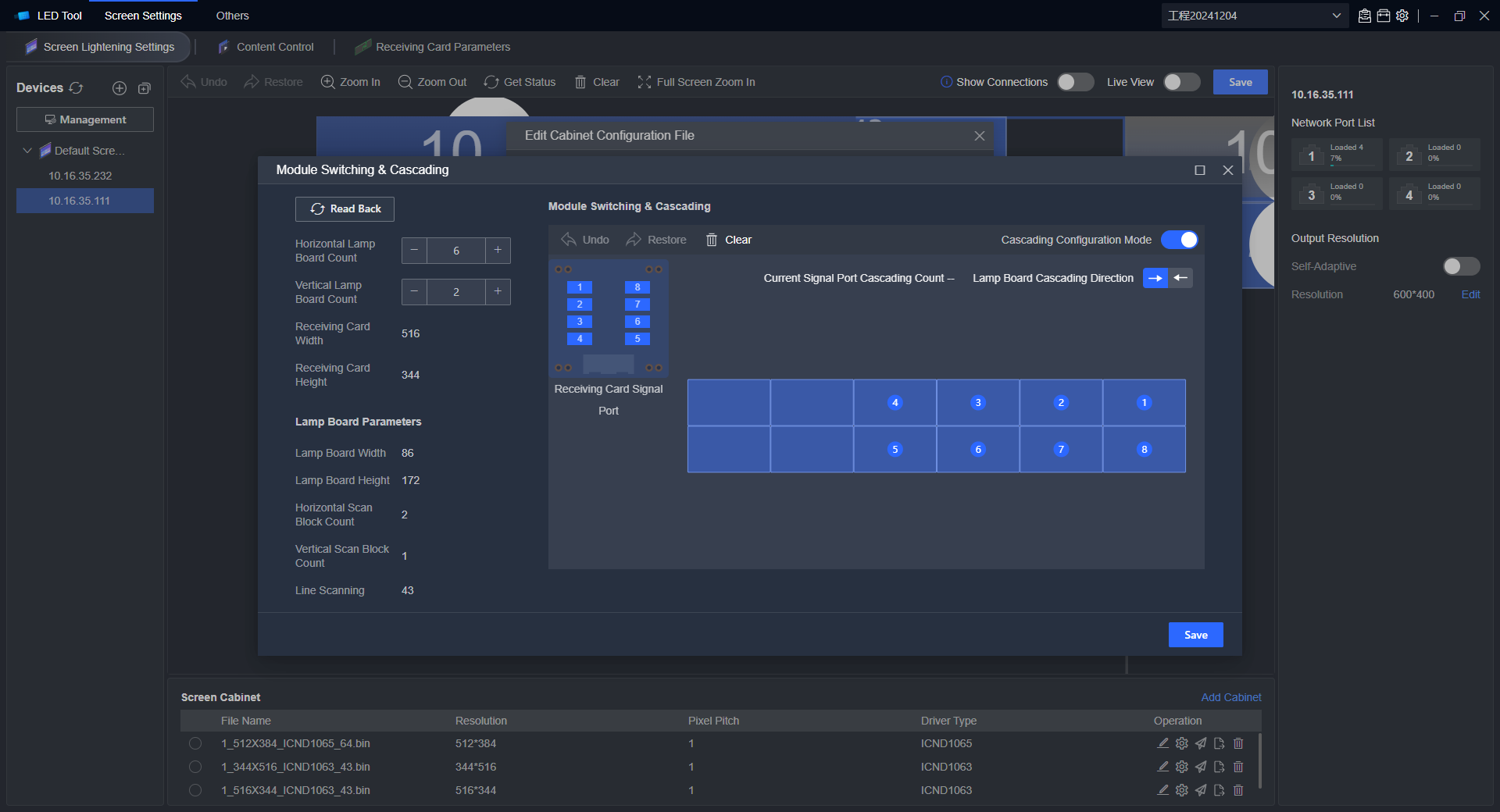Image resolution: width=1500 pixels, height=812 pixels.
Task: Click the Read Back button
Action: coord(345,209)
